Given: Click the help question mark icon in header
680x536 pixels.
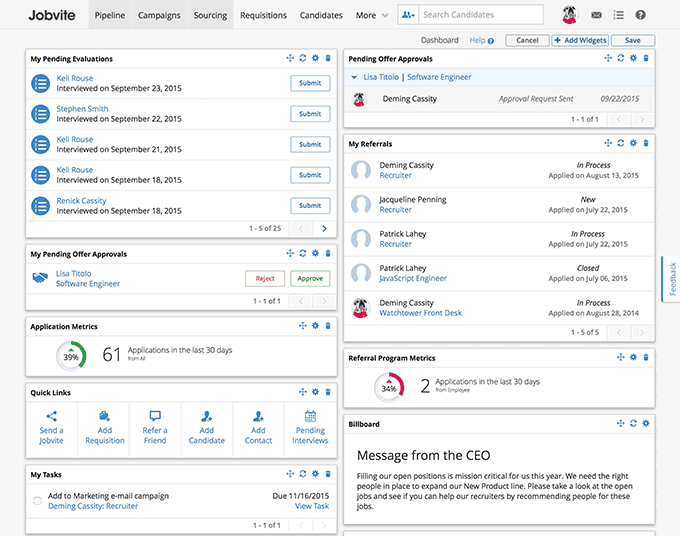Looking at the screenshot, I should pyautogui.click(x=641, y=15).
